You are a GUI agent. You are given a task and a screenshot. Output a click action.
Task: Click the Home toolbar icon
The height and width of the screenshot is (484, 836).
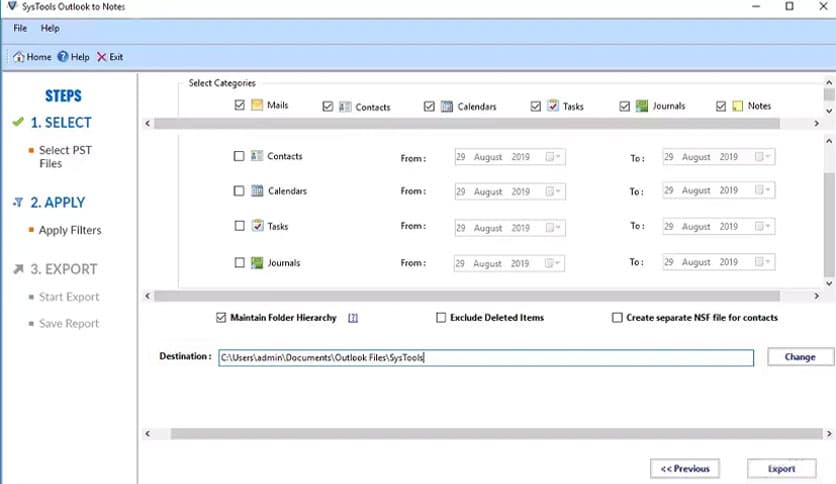point(19,57)
